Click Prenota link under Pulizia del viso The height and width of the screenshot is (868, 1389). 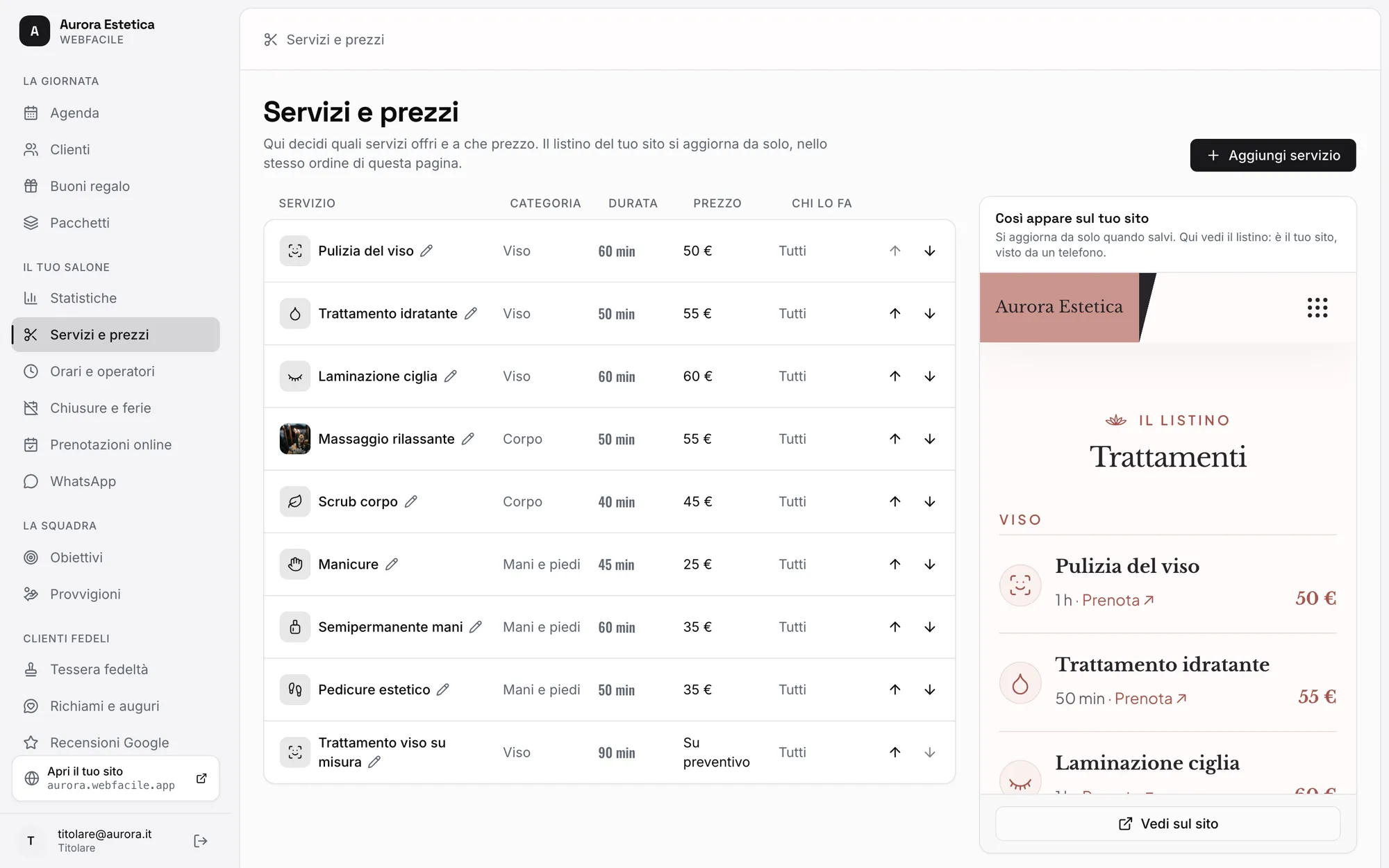1117,600
